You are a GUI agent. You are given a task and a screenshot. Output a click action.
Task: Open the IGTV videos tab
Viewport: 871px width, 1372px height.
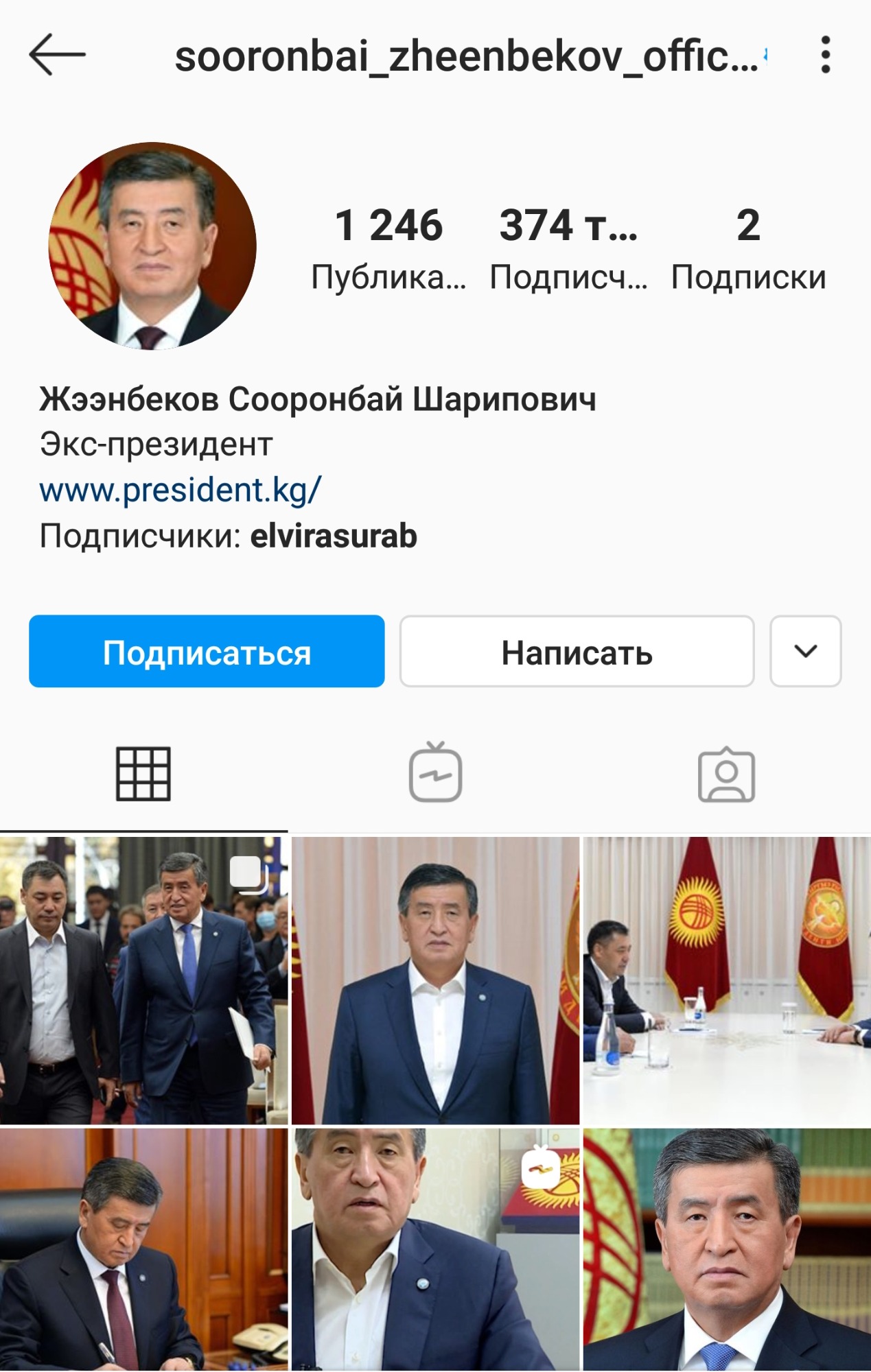pyautogui.click(x=435, y=772)
